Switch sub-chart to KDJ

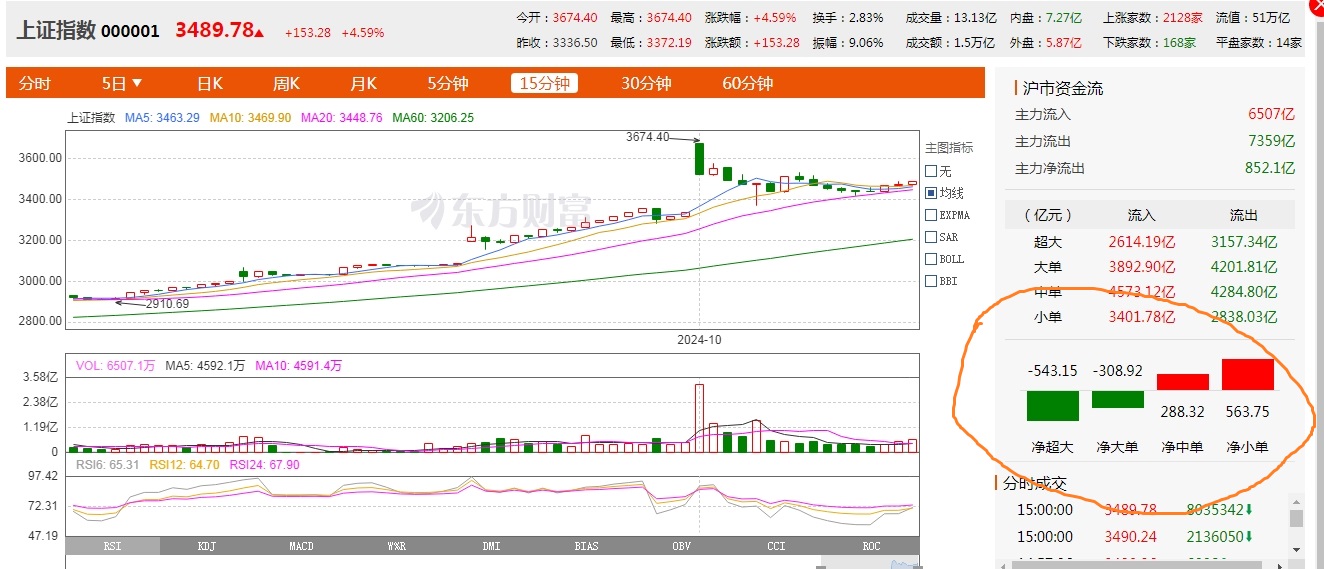tap(207, 546)
